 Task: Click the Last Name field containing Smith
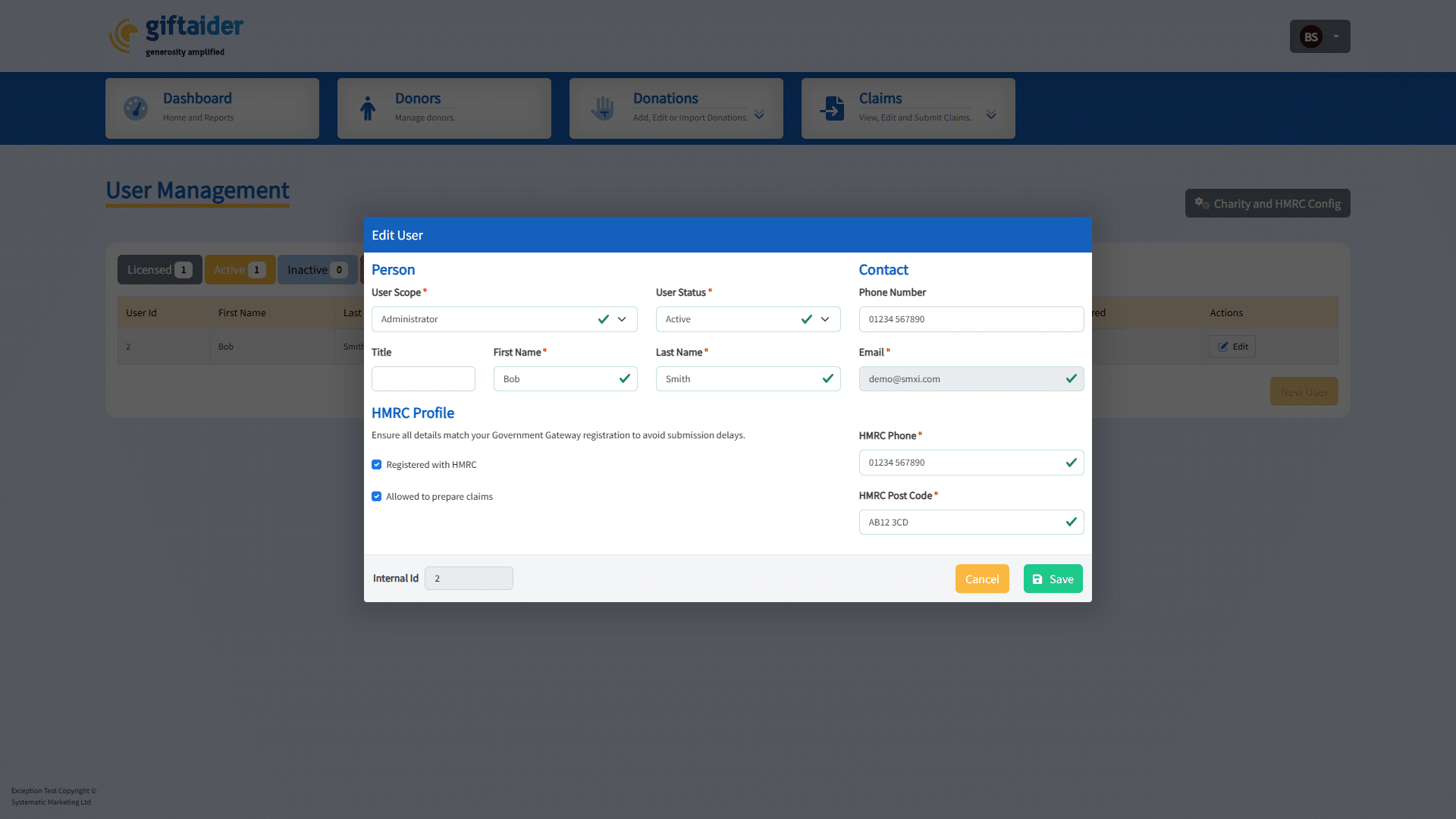(748, 379)
